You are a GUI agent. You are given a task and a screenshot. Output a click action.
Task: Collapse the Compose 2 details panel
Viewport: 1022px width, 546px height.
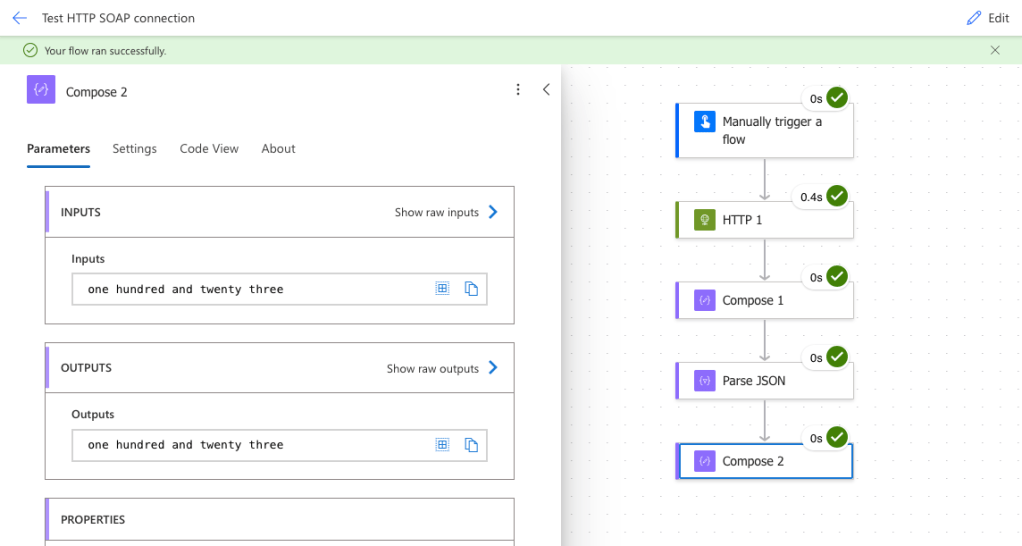(x=546, y=90)
